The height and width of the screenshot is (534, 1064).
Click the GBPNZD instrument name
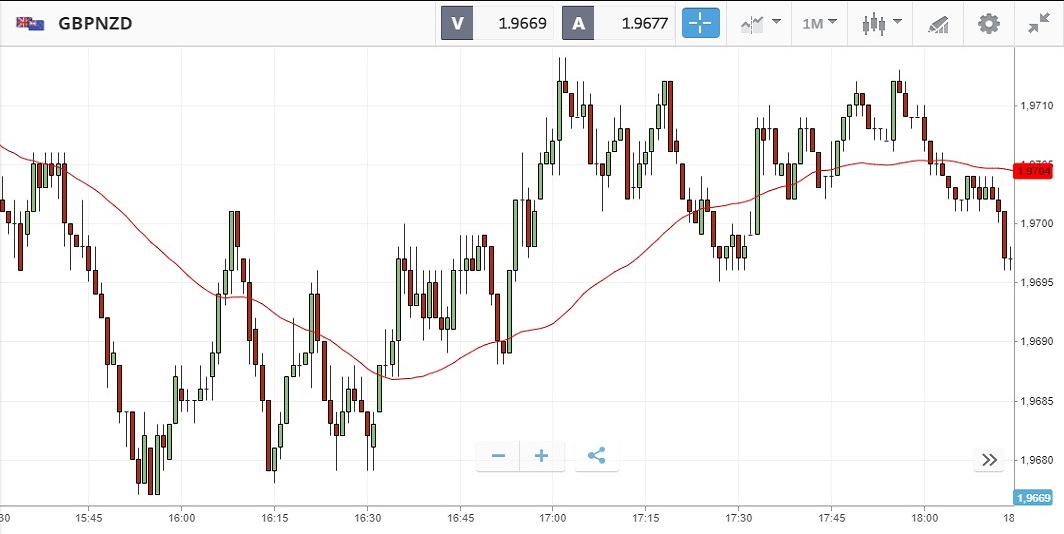[95, 23]
